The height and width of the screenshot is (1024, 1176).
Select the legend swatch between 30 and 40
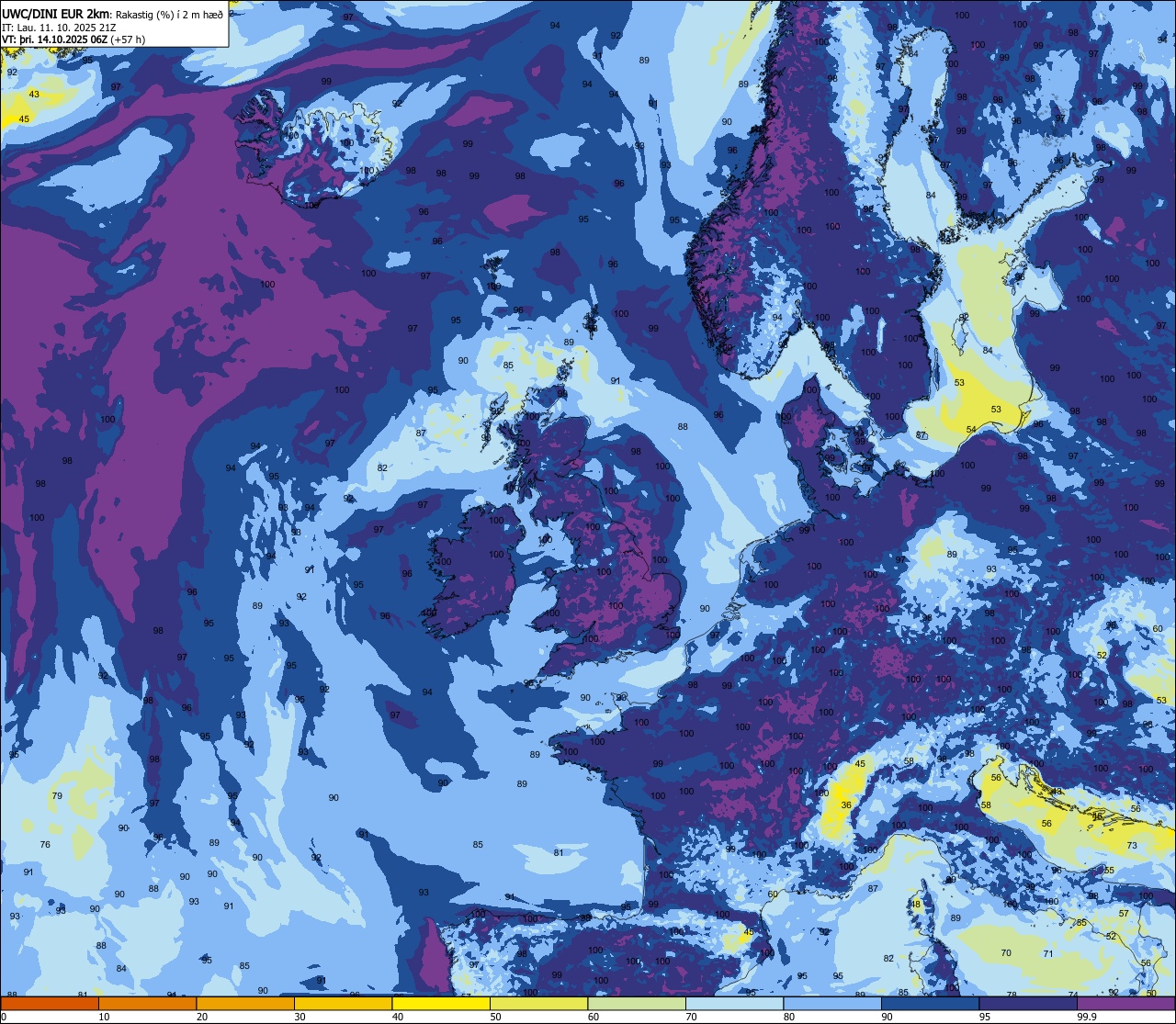click(x=343, y=1003)
